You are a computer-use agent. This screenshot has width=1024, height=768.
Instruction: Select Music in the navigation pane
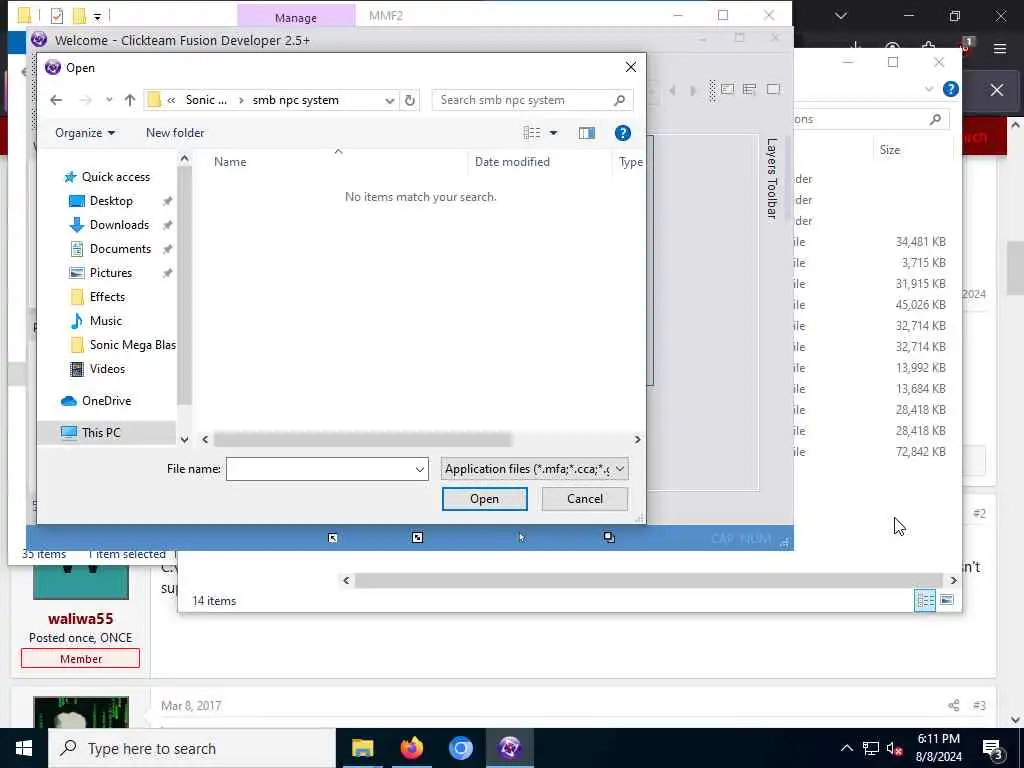click(x=106, y=321)
